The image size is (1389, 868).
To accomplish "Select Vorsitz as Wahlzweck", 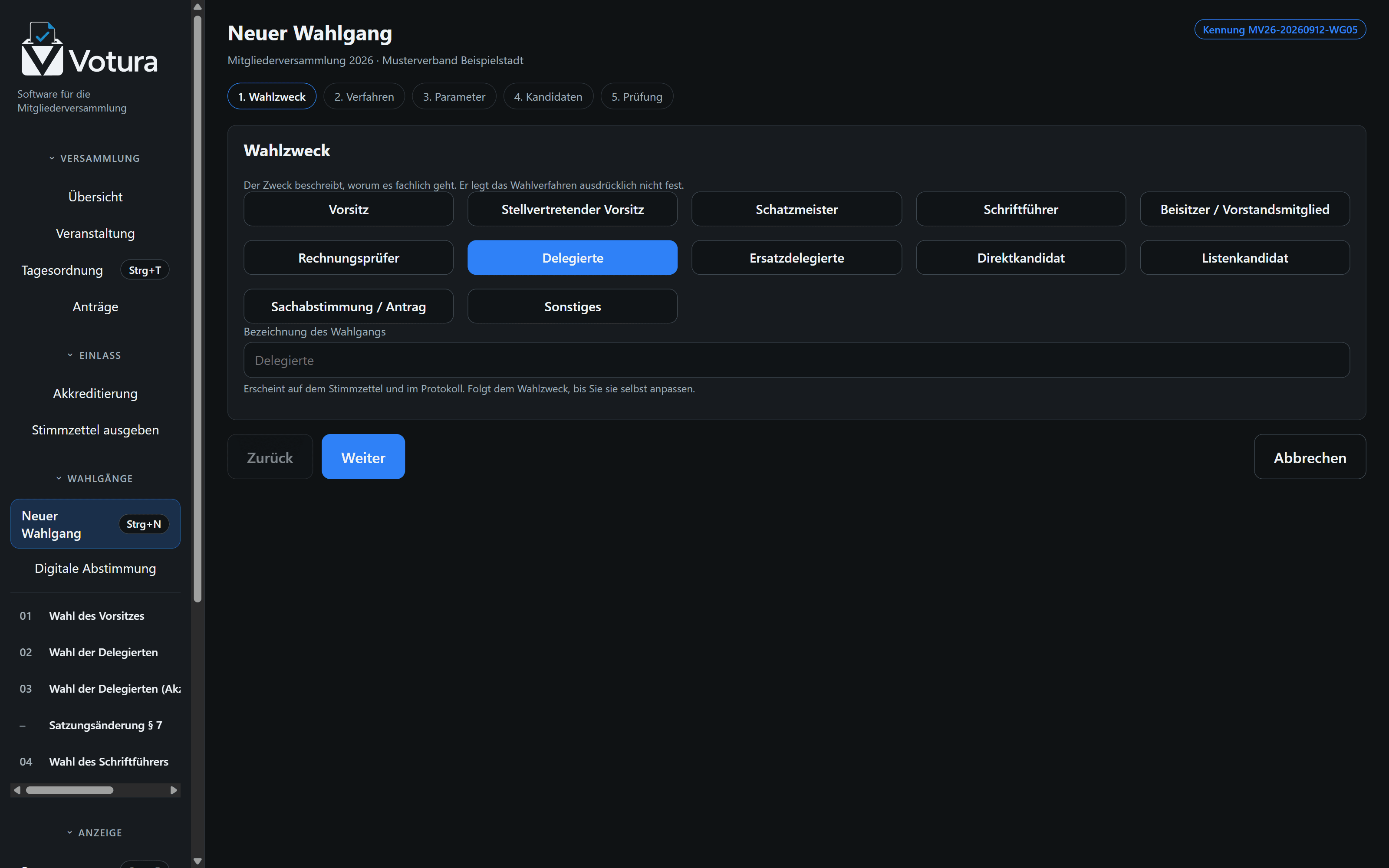I will pos(349,210).
